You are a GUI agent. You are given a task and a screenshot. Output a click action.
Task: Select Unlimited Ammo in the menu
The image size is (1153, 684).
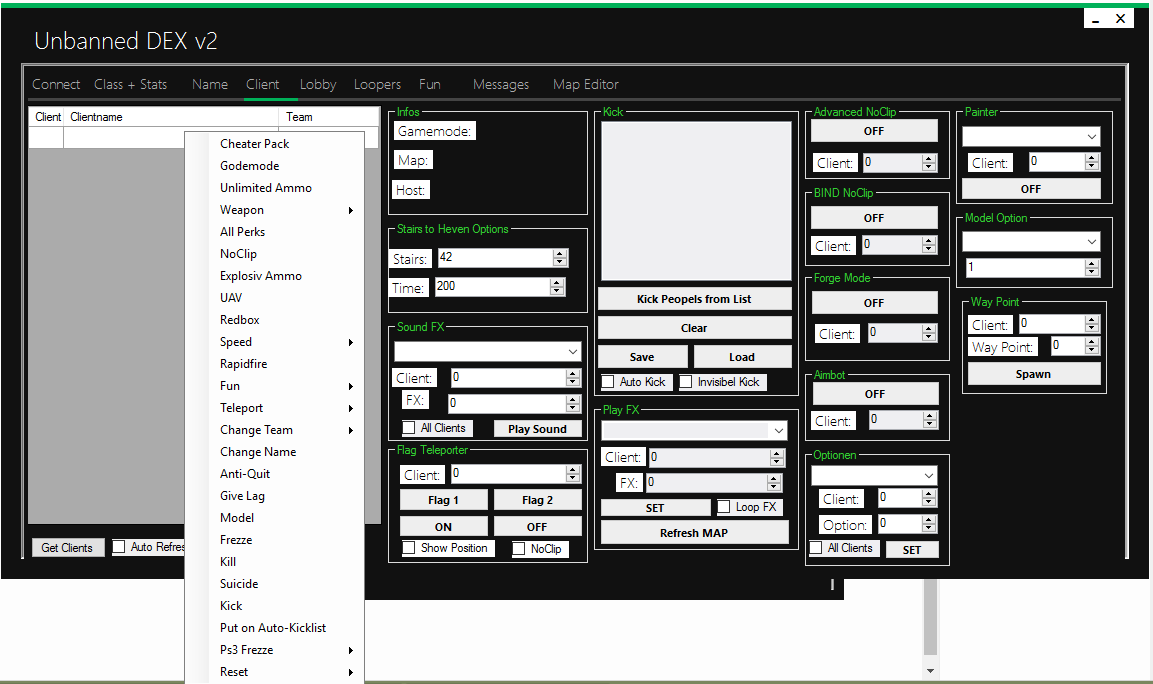[266, 188]
